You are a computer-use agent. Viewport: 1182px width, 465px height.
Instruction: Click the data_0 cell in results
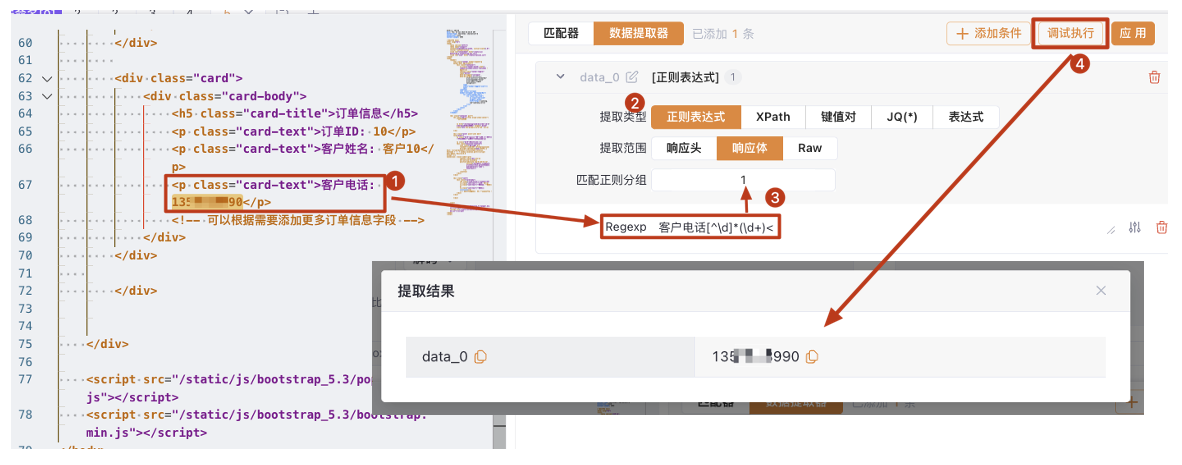coord(550,356)
